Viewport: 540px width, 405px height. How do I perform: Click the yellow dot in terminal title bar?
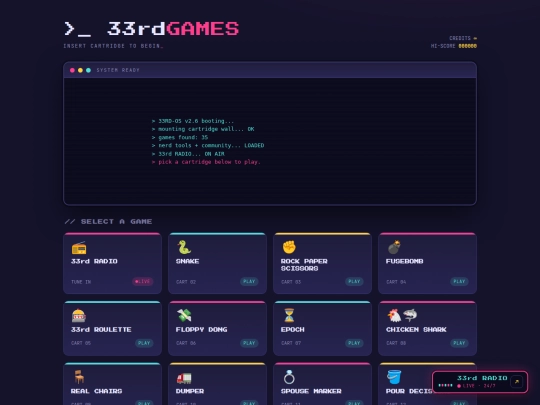tap(80, 70)
